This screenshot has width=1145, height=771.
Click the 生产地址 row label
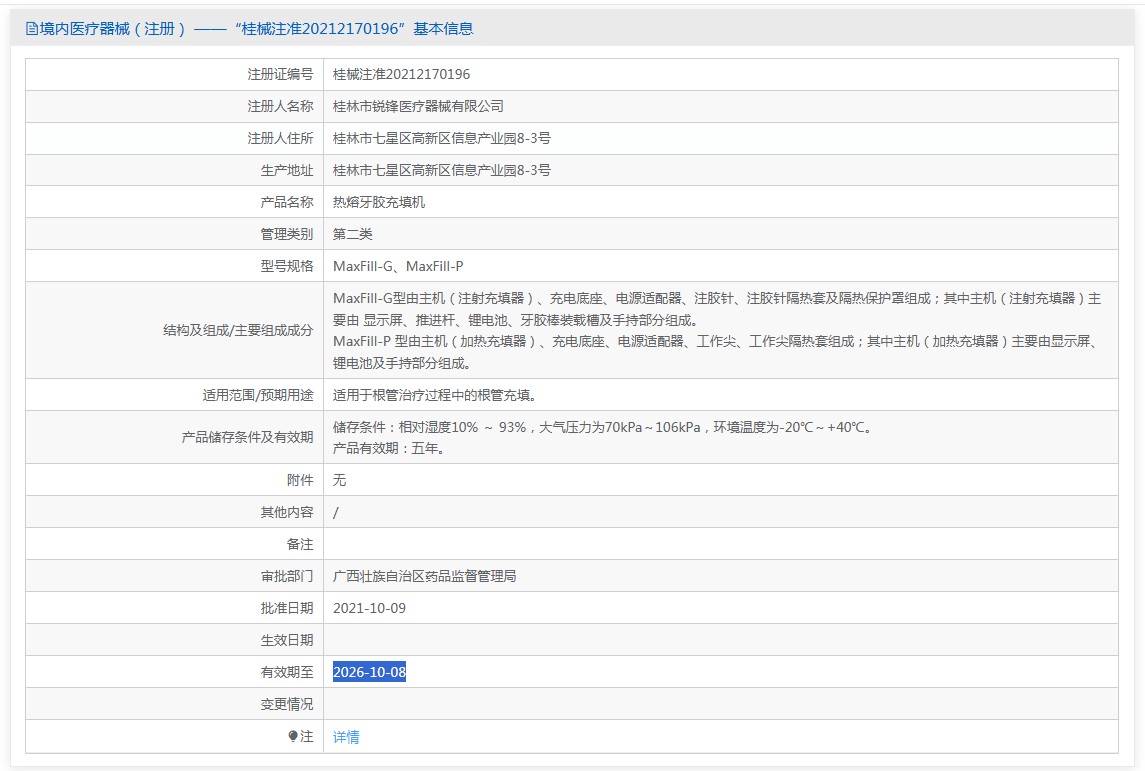(286, 170)
